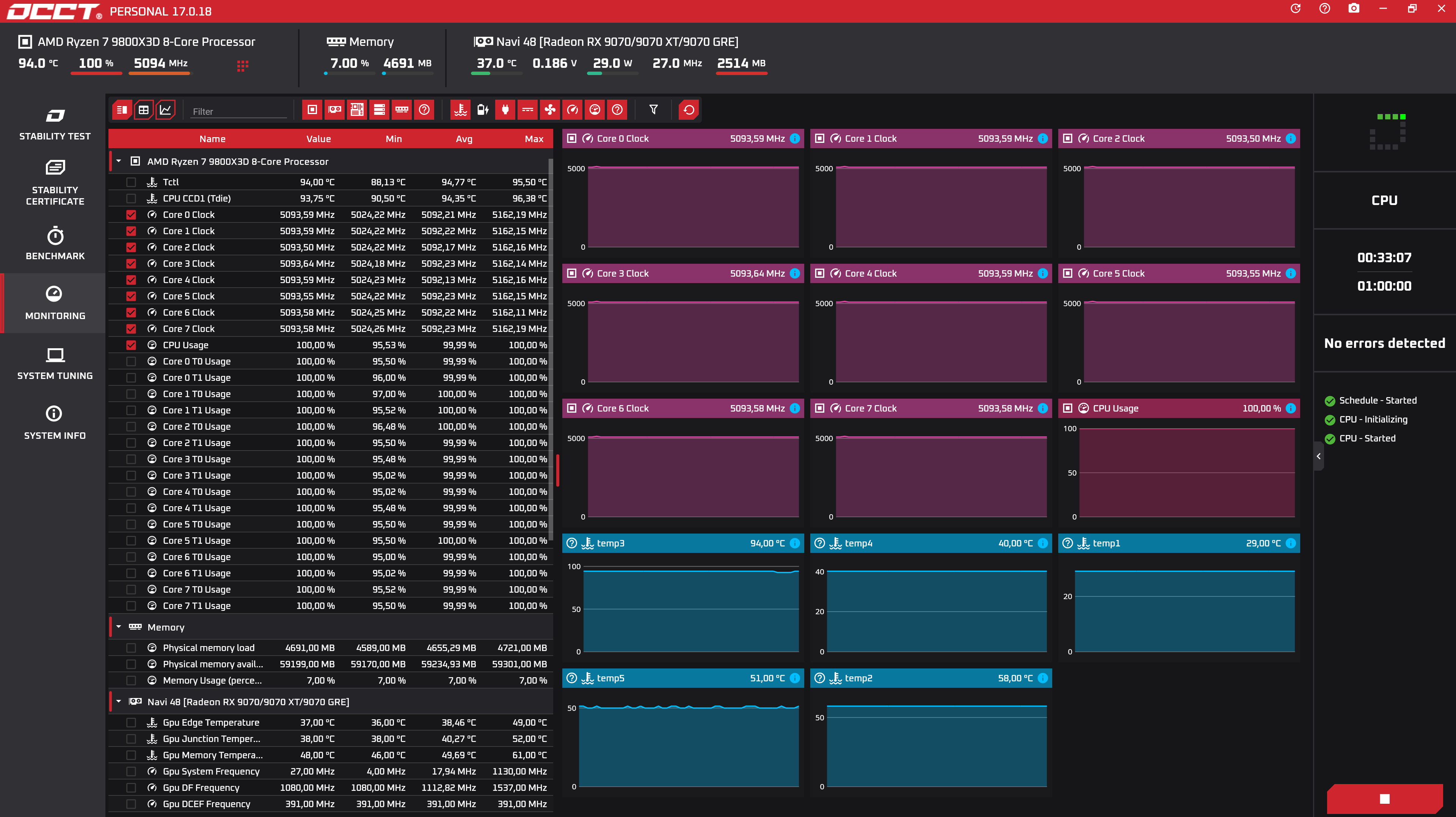Click the GPU hardware filter icon

tap(334, 110)
